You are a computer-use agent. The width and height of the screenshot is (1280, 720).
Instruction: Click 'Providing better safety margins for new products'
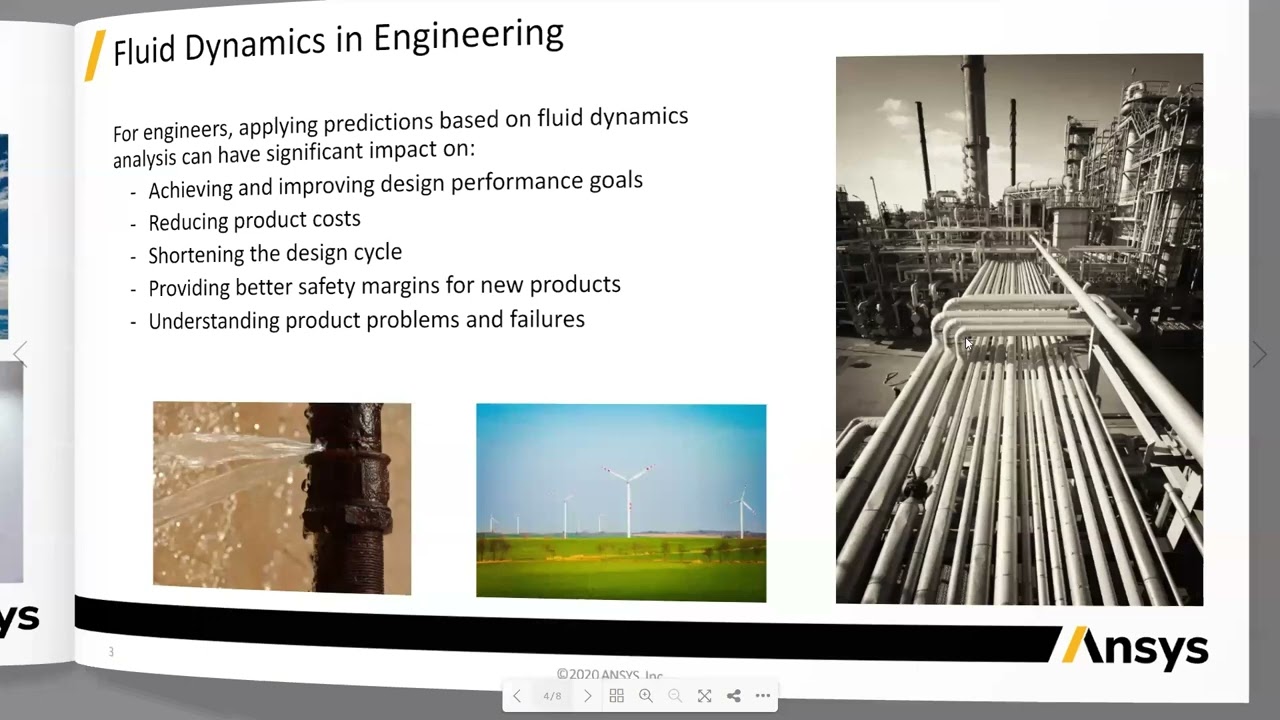[384, 286]
